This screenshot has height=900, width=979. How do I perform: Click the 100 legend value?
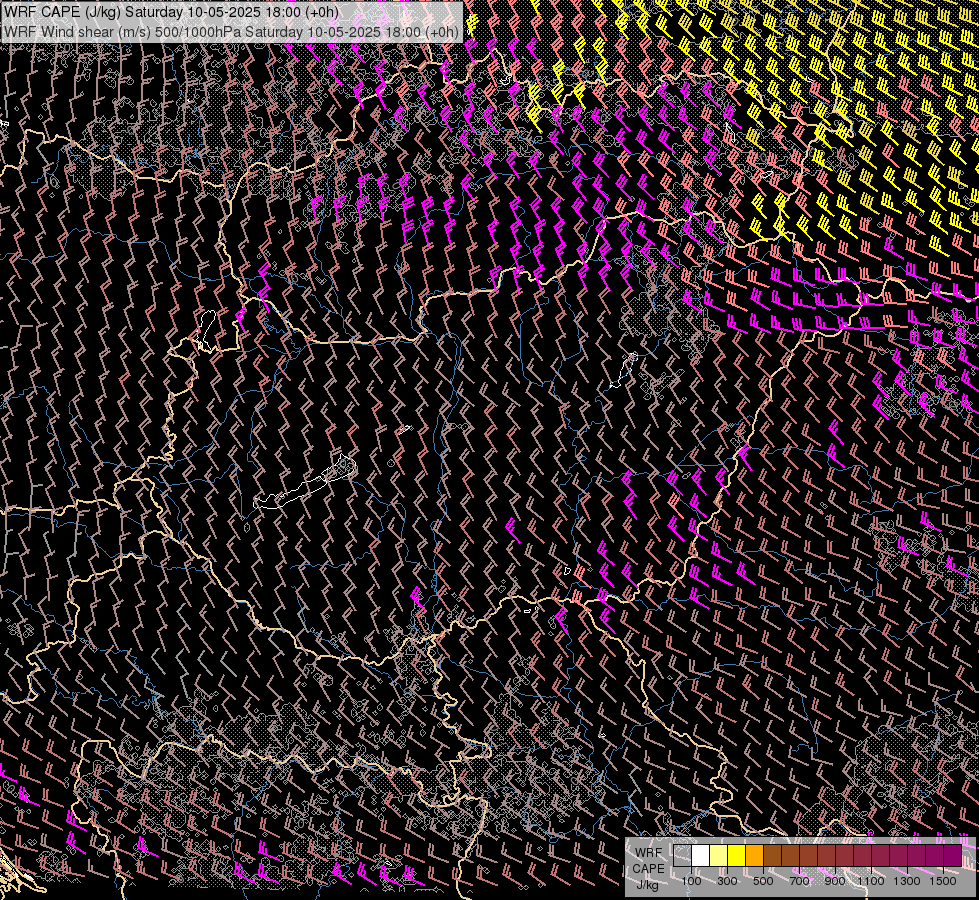pyautogui.click(x=691, y=881)
